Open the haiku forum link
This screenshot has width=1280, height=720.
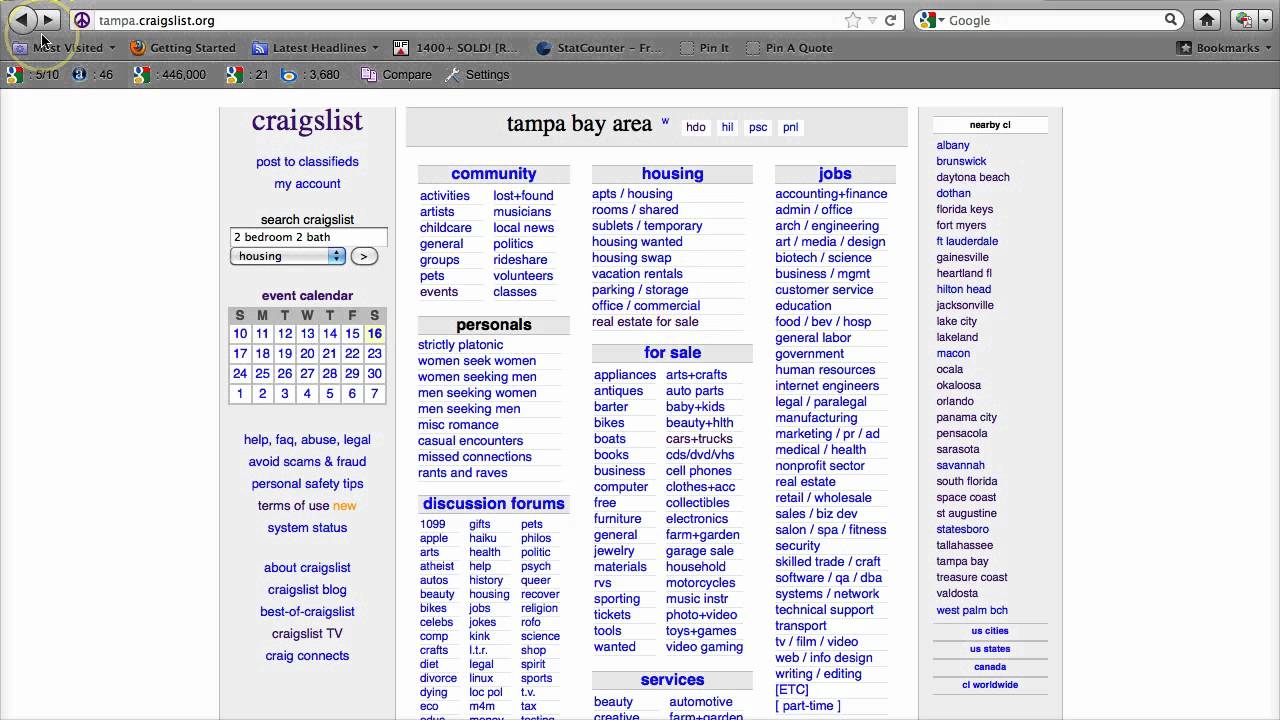pos(481,538)
